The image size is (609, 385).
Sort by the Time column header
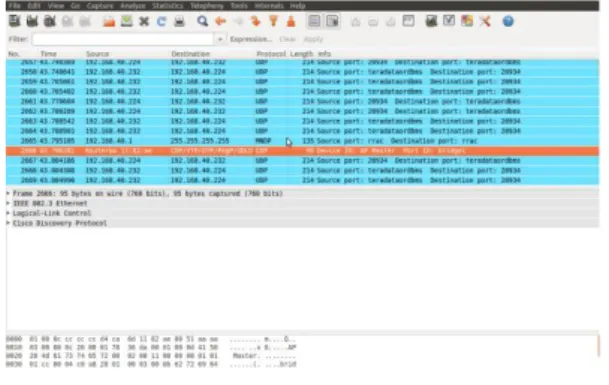click(x=49, y=54)
